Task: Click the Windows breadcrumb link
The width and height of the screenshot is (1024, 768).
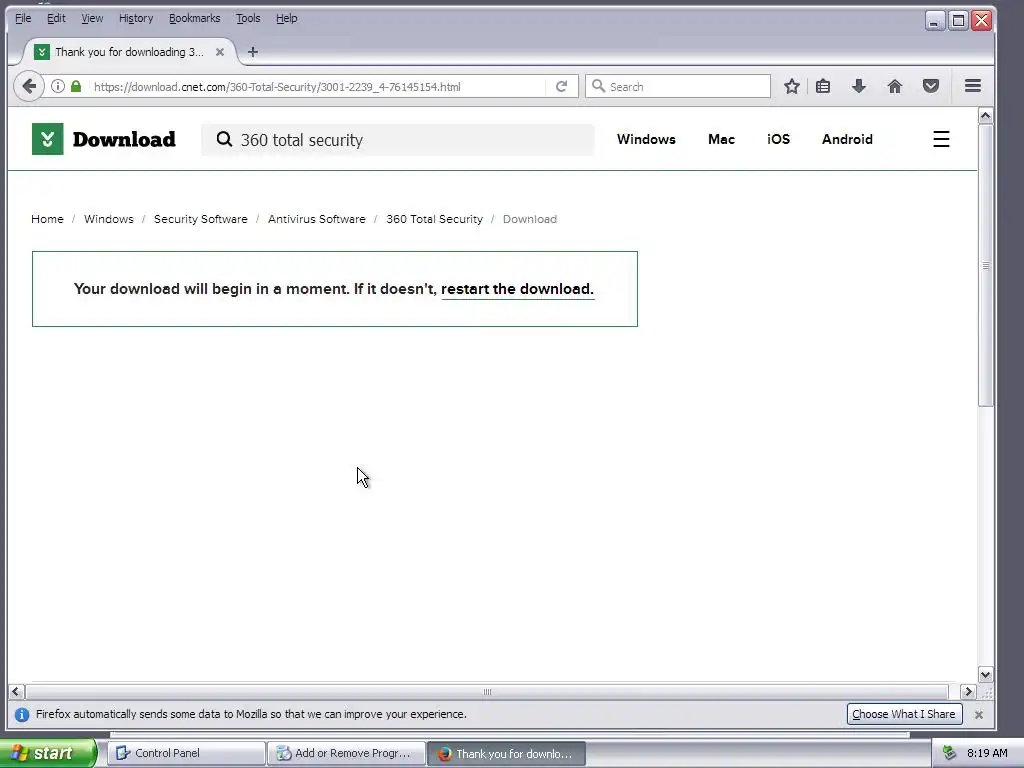Action: tap(108, 219)
